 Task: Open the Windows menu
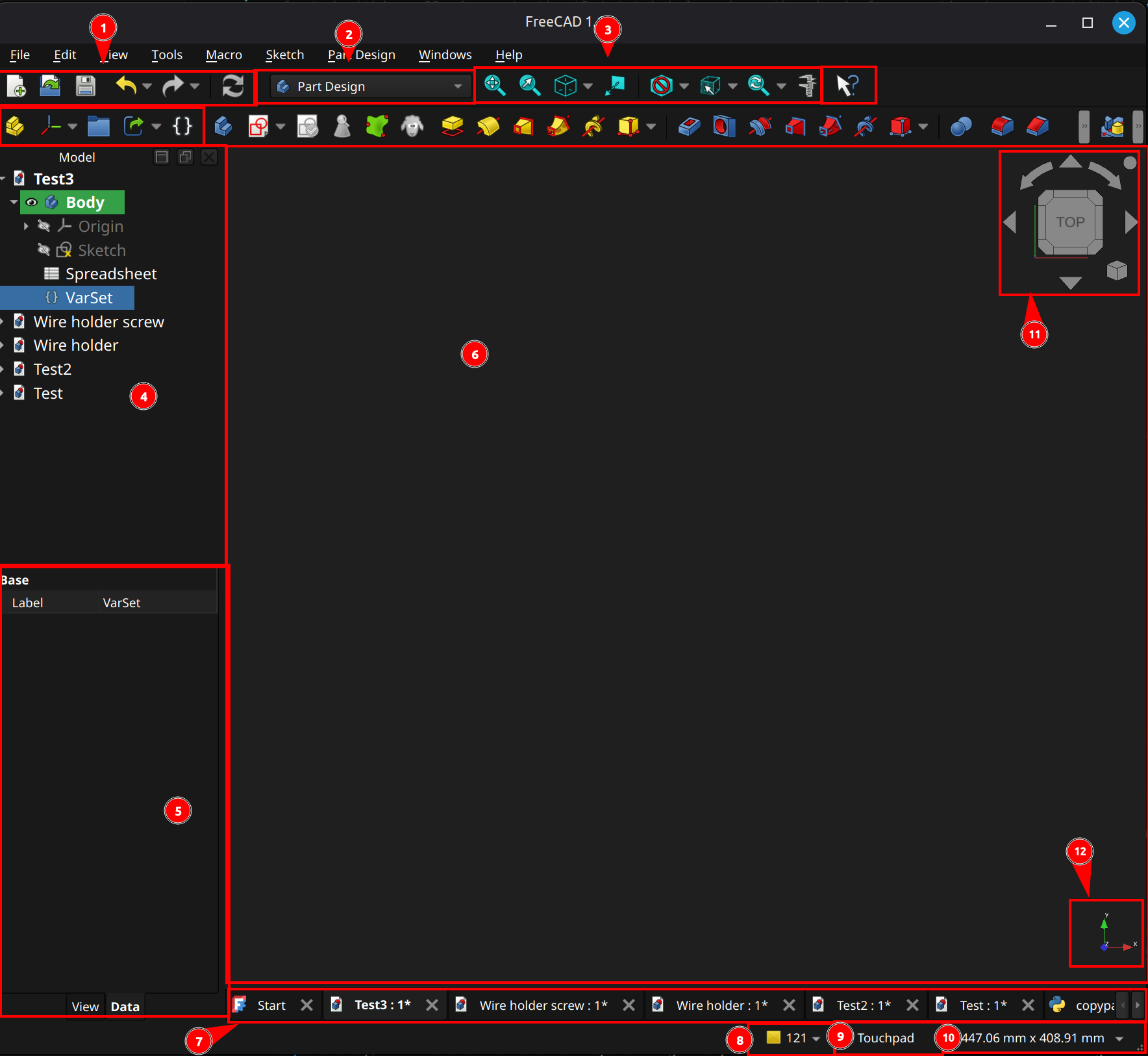(x=445, y=55)
